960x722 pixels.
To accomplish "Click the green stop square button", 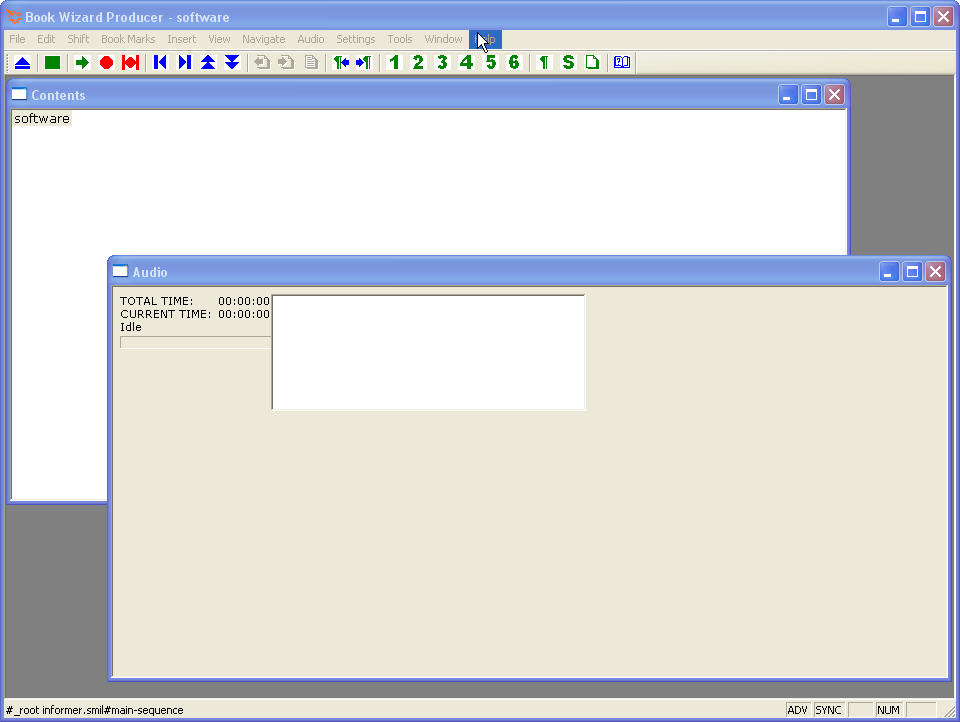I will point(53,62).
